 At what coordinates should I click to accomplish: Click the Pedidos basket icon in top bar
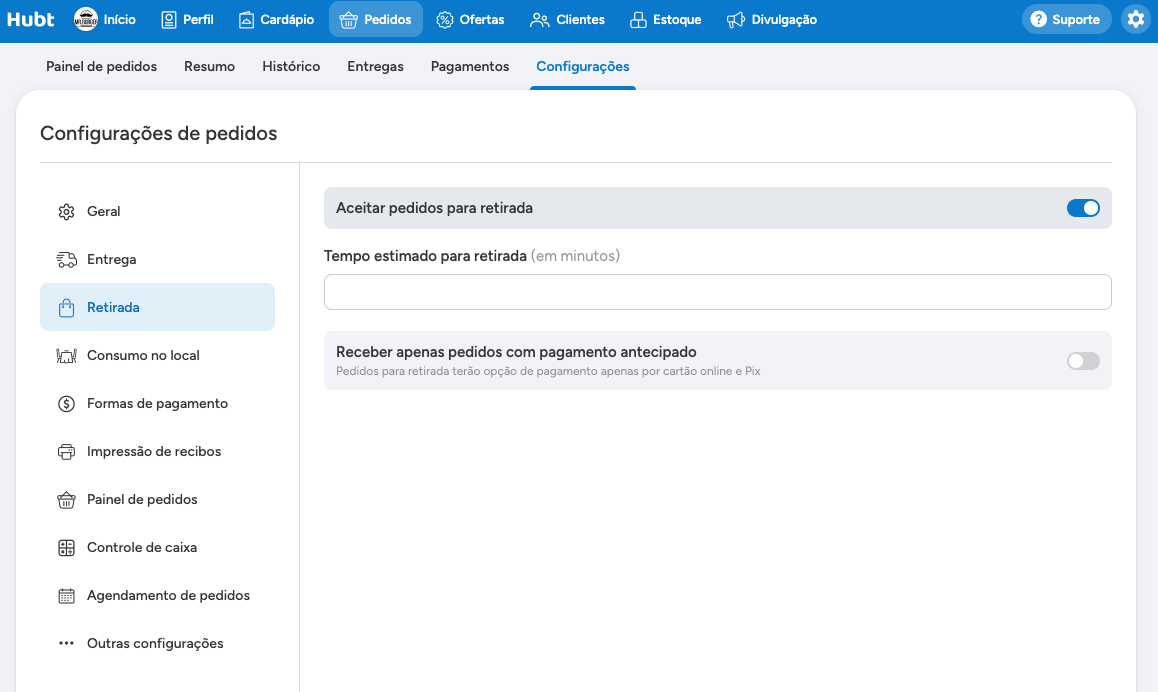coord(349,20)
